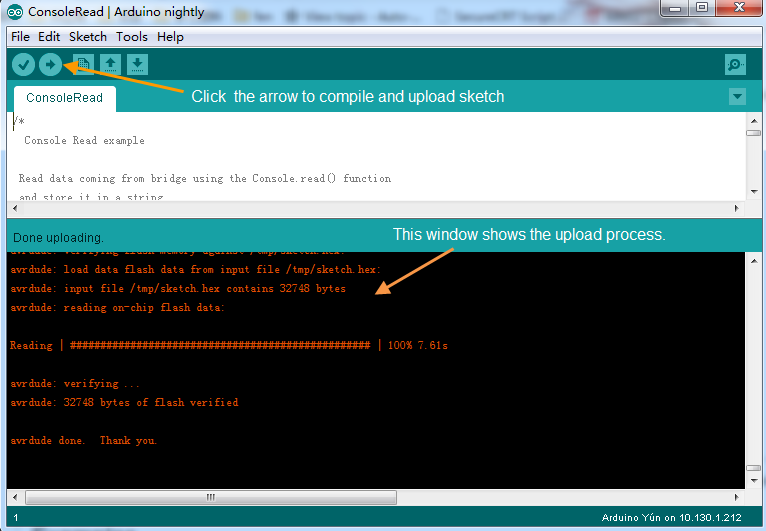Open the Sketch menu
This screenshot has height=531, width=766.
click(x=88, y=37)
